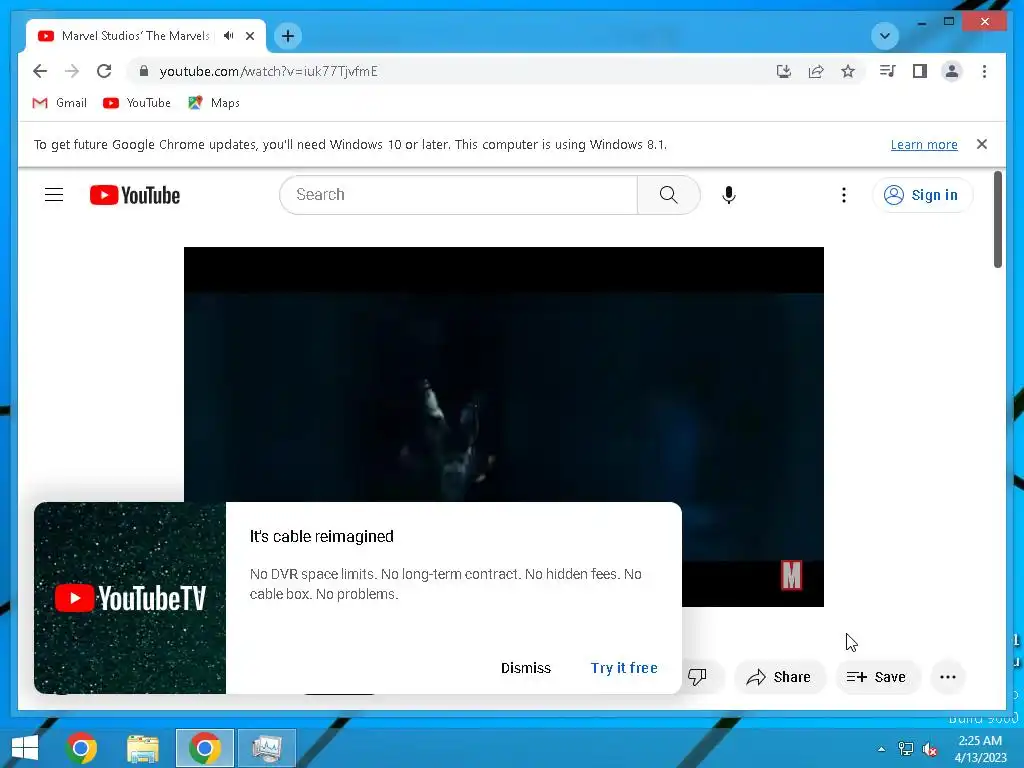1024x768 pixels.
Task: Switch to active Chrome window in taskbar
Action: click(x=204, y=748)
